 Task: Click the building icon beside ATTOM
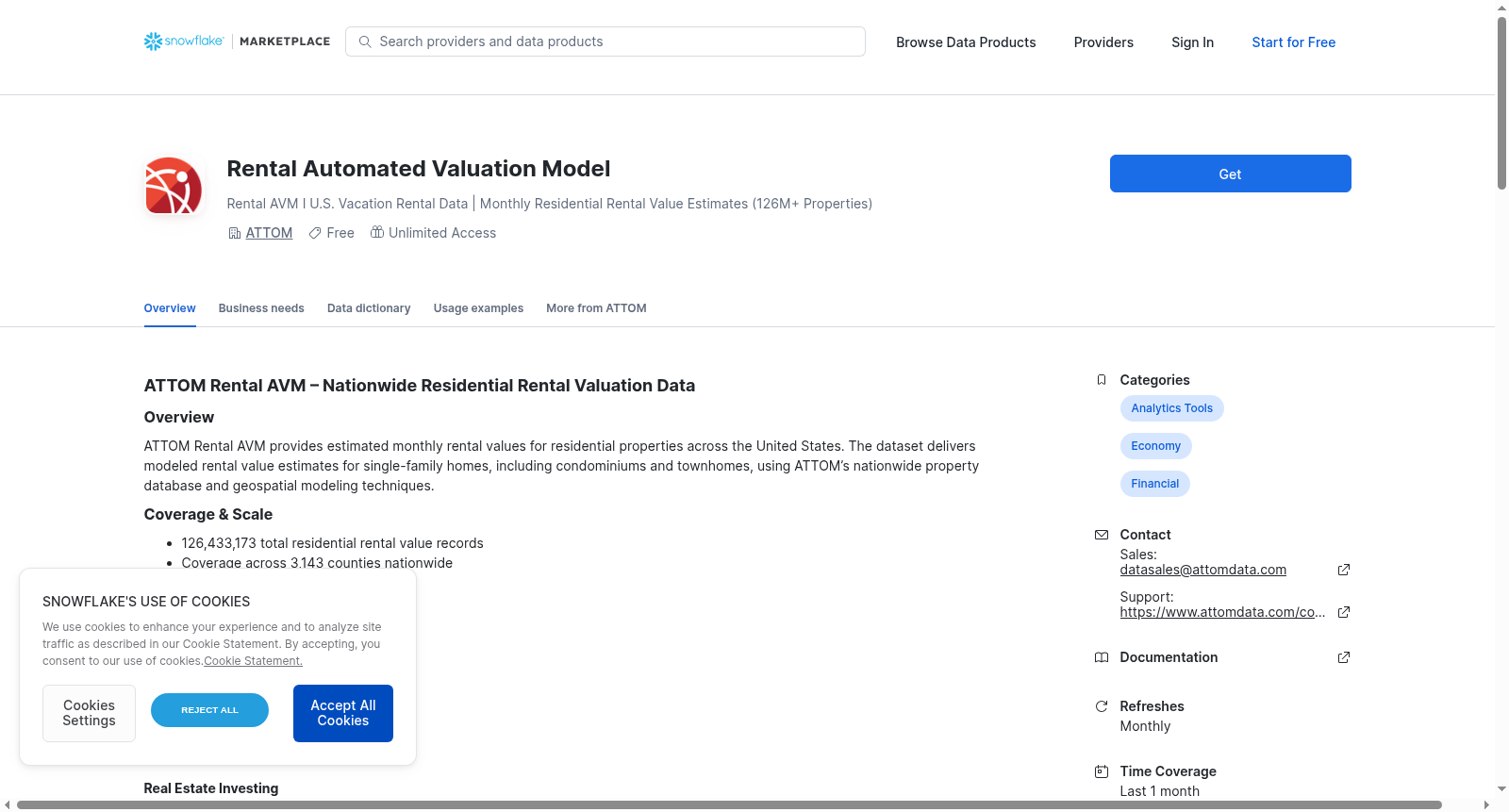235,233
